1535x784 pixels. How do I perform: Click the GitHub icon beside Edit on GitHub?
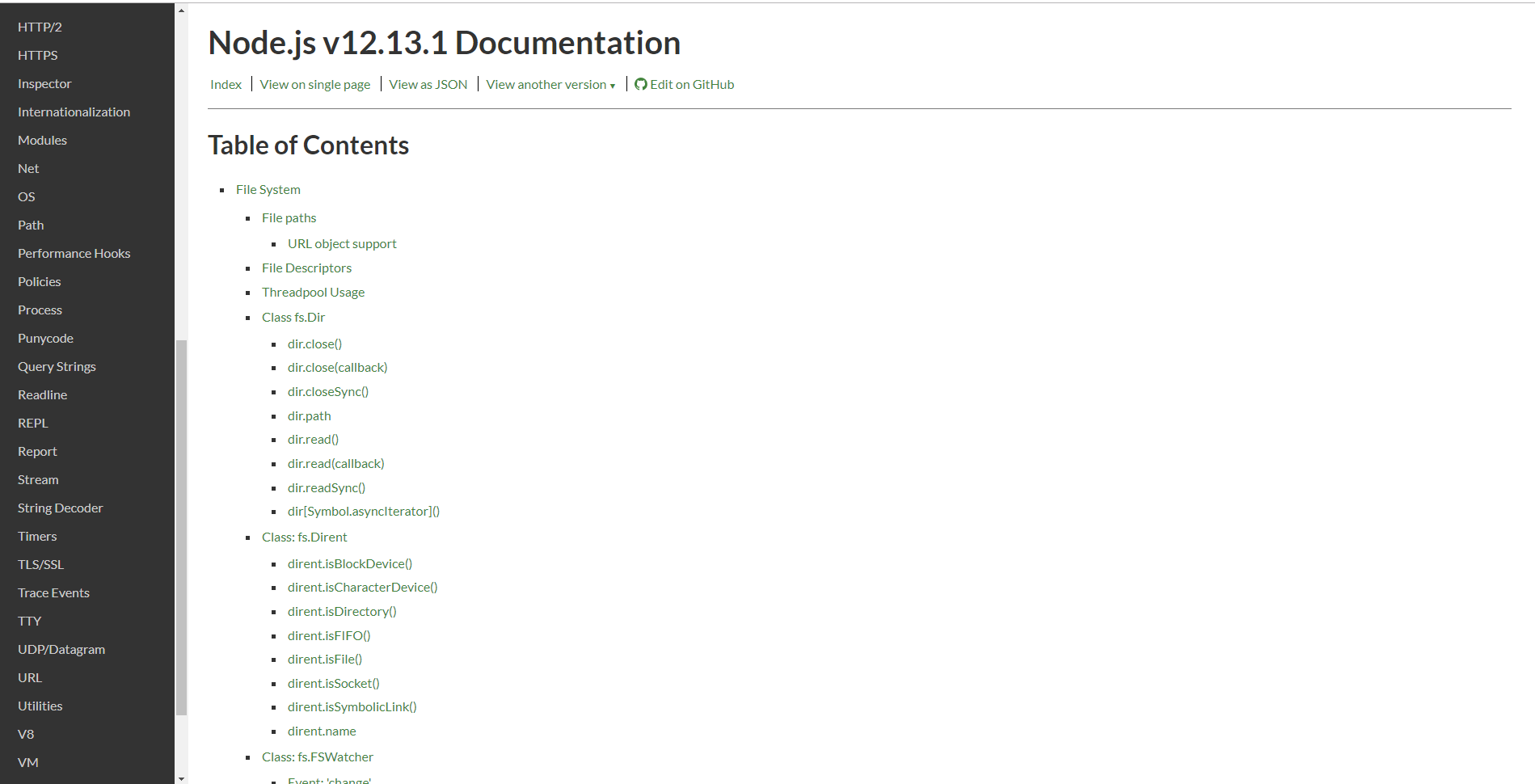pyautogui.click(x=640, y=85)
